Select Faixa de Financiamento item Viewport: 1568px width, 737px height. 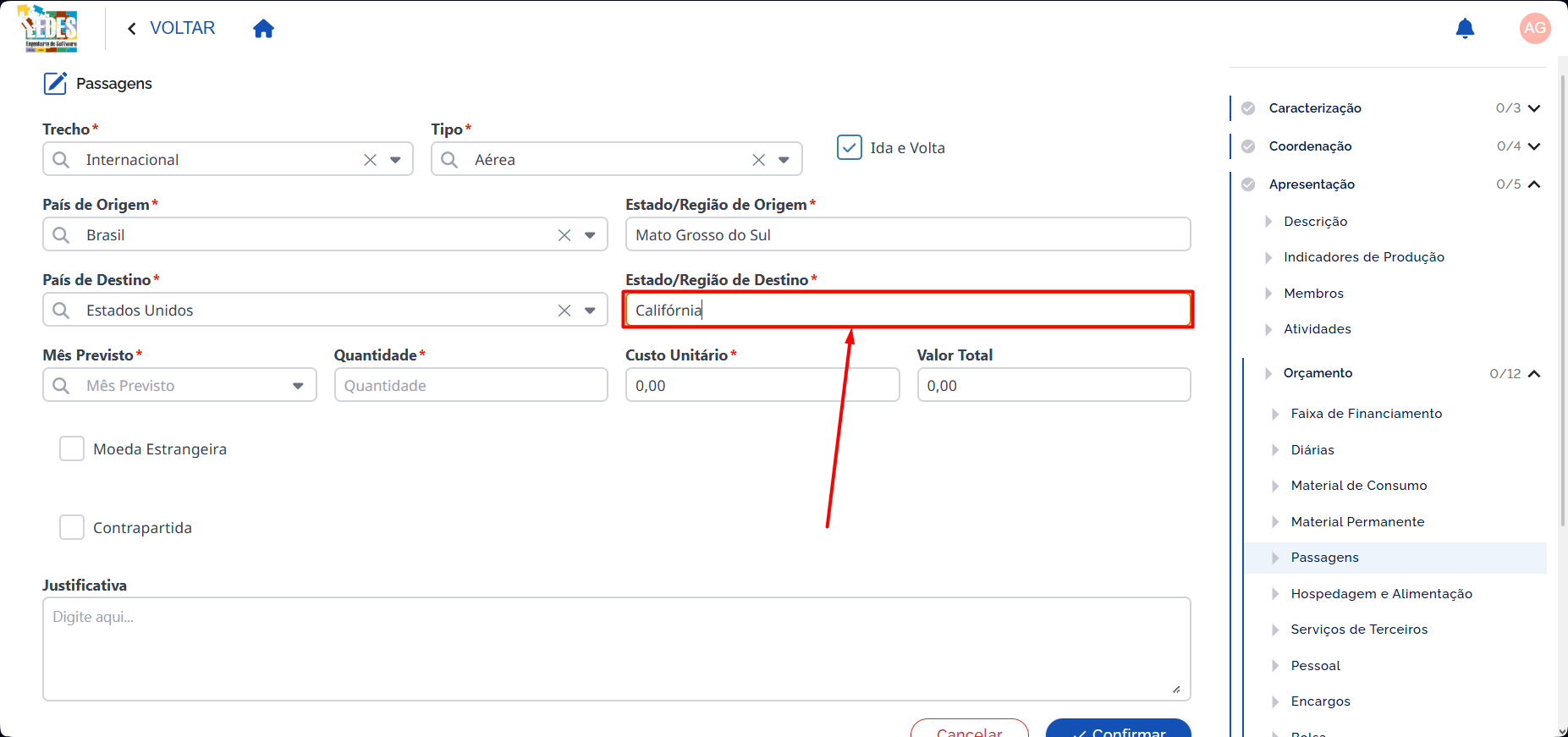(1367, 414)
